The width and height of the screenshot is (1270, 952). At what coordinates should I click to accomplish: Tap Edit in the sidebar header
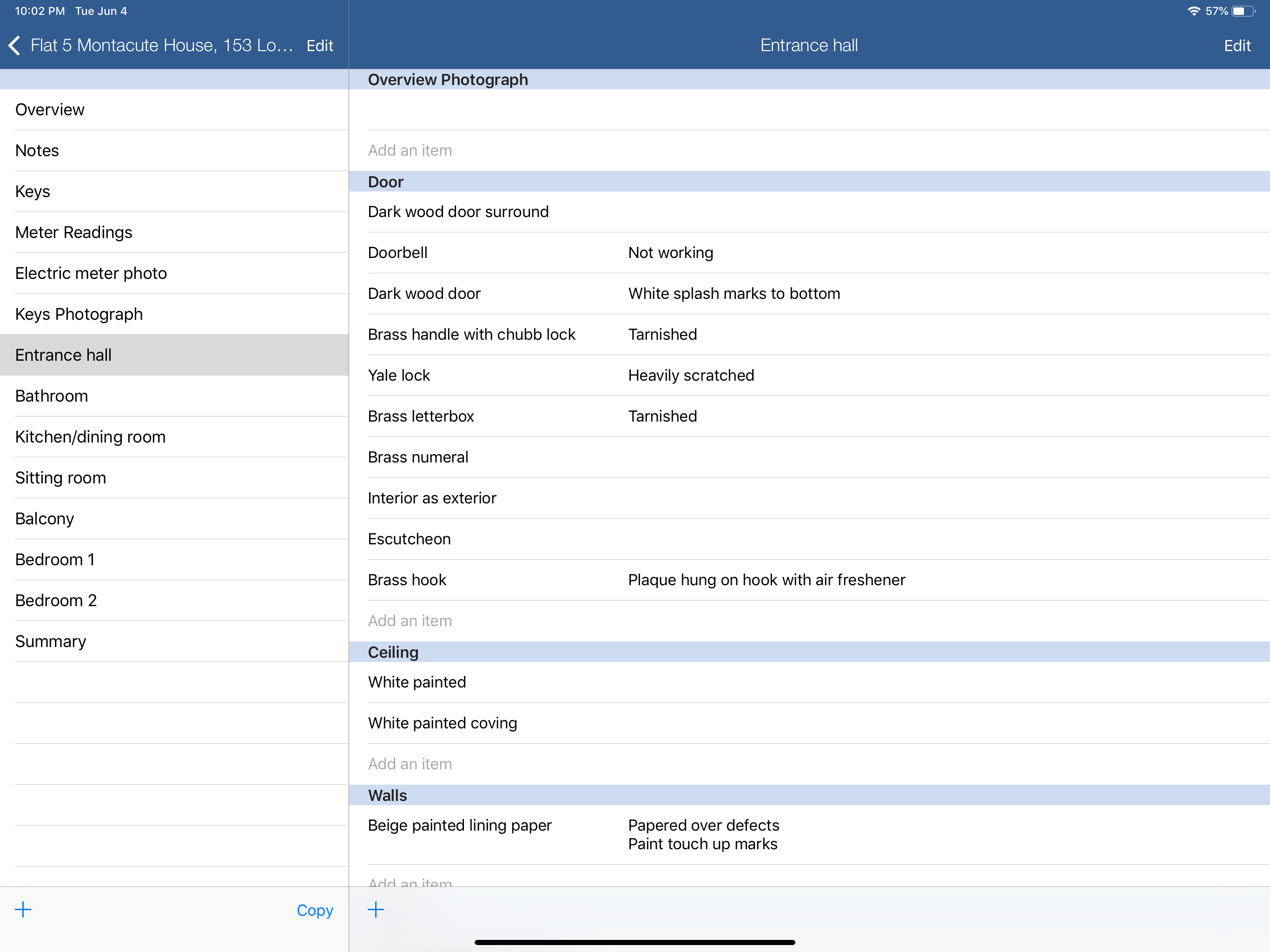click(x=320, y=46)
